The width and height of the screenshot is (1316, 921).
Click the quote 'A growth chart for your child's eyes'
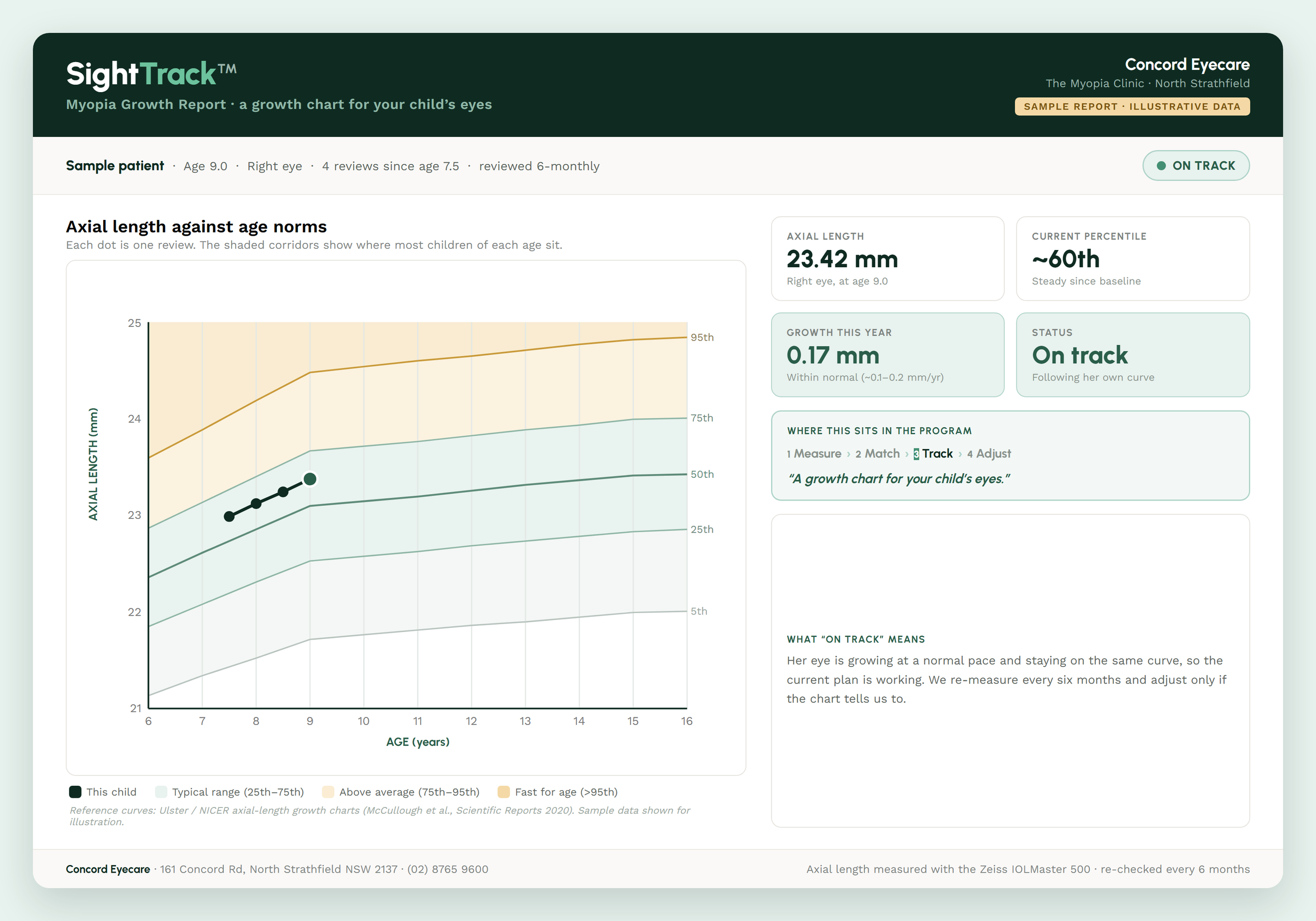(899, 478)
